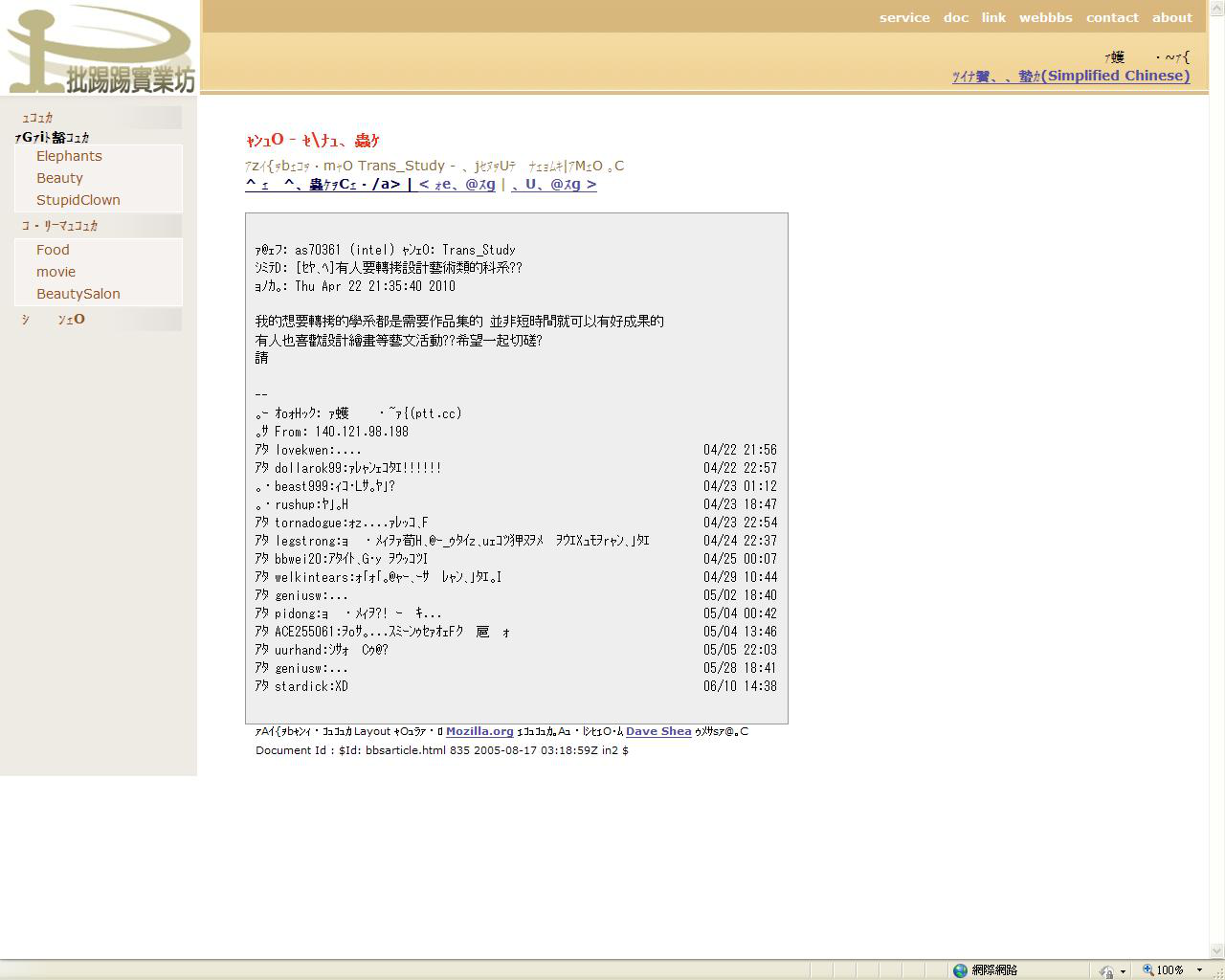Open the BeautySalon board link
Image resolution: width=1225 pixels, height=980 pixels.
78,294
